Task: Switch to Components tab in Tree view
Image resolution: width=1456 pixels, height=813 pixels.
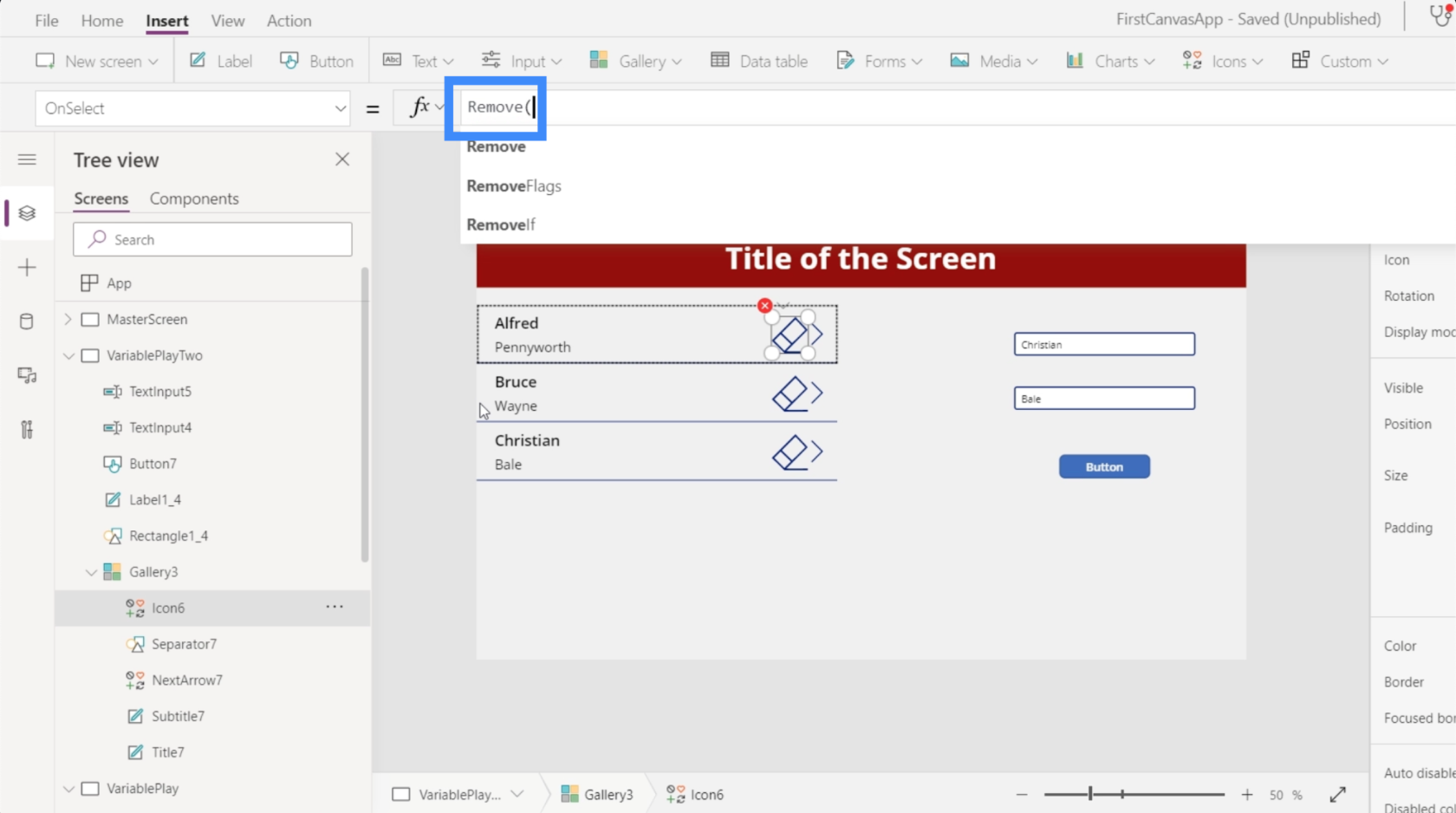Action: pos(194,198)
